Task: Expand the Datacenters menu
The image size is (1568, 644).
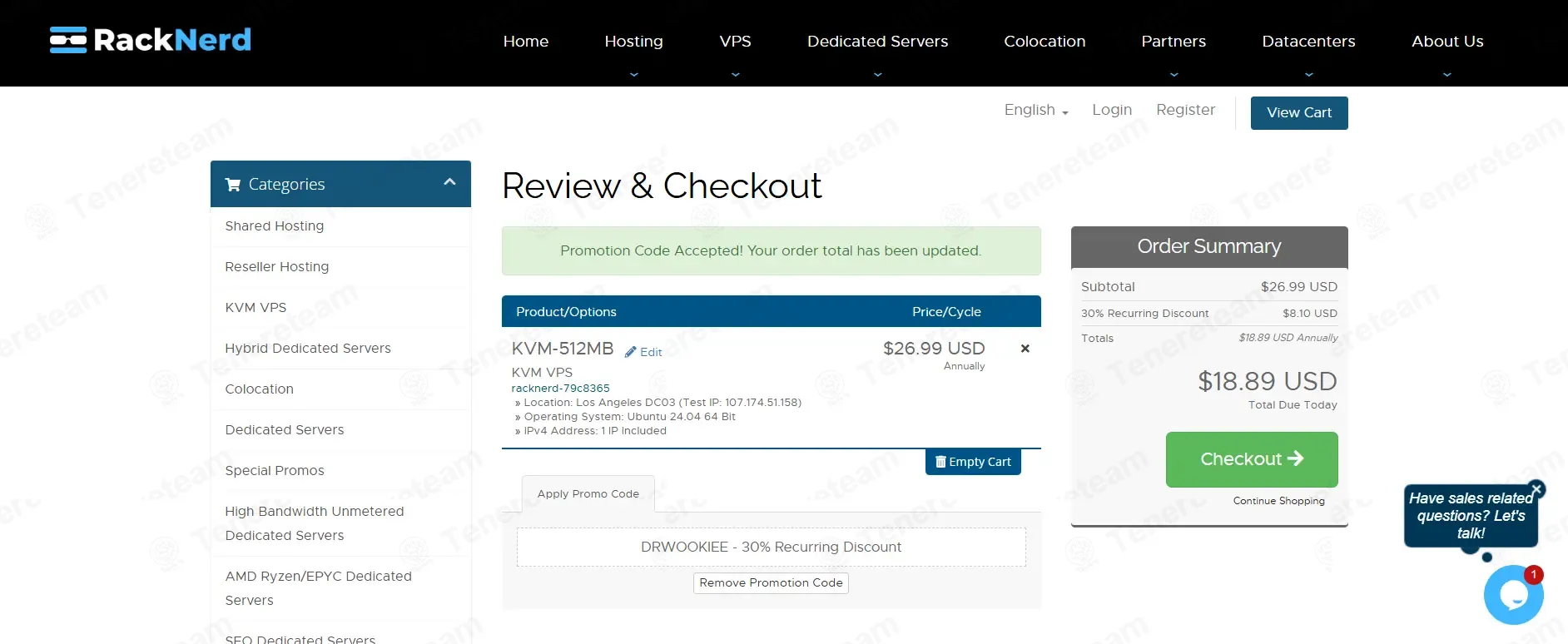Action: coord(1309,42)
